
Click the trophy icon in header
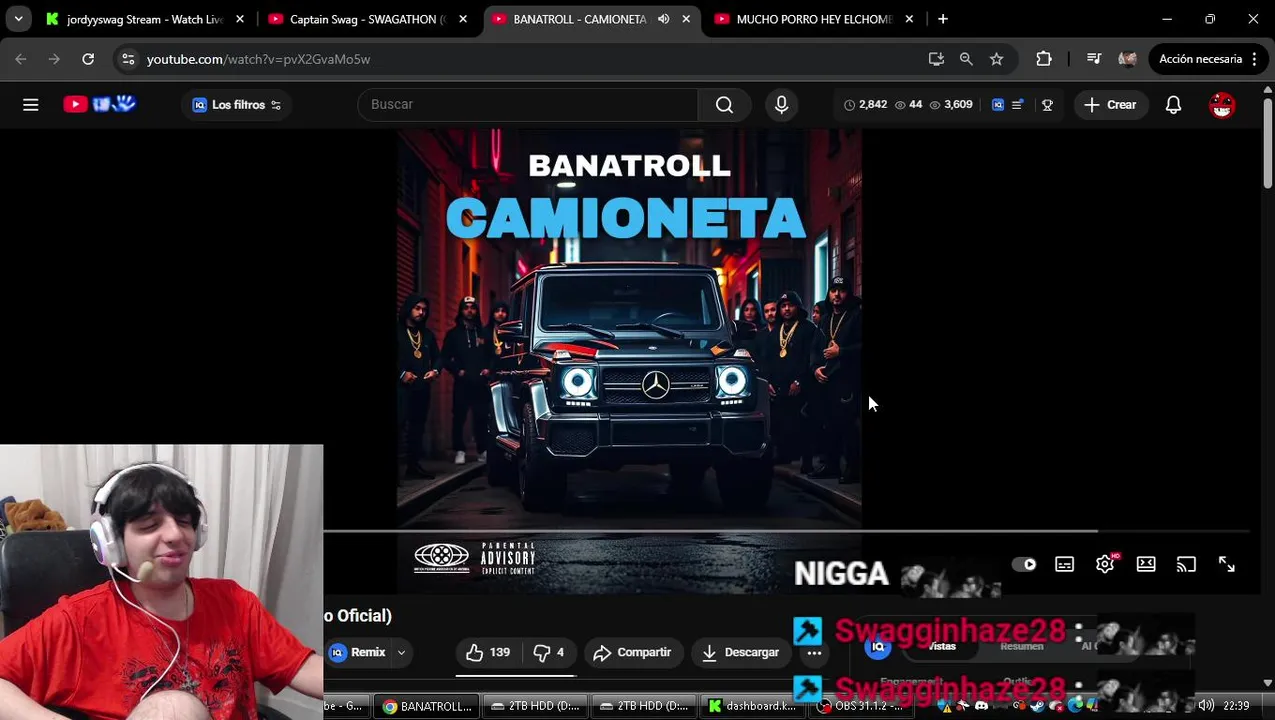point(1047,104)
